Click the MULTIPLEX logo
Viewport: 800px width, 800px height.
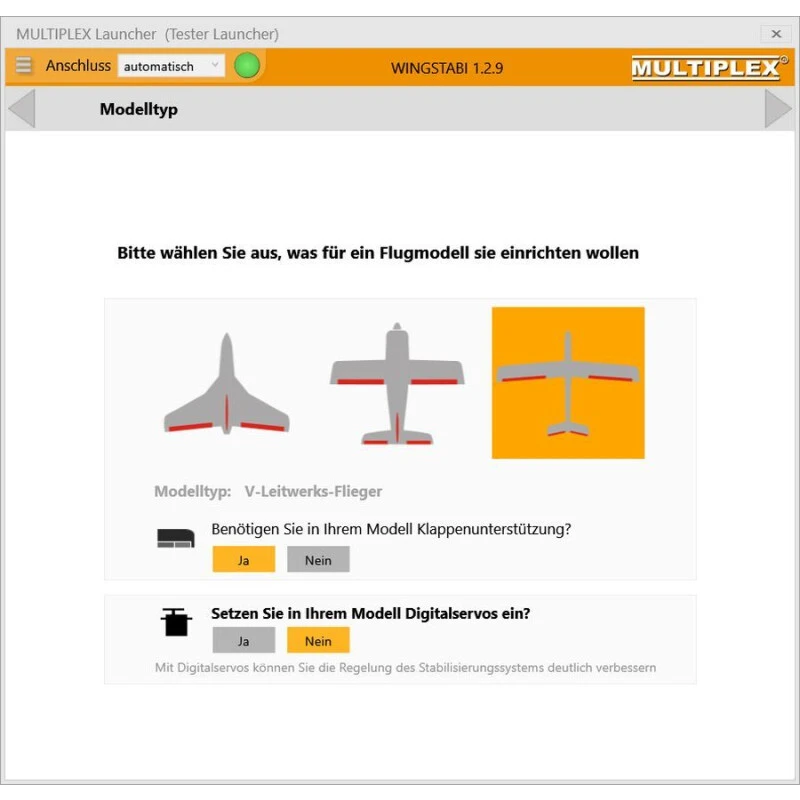(709, 68)
